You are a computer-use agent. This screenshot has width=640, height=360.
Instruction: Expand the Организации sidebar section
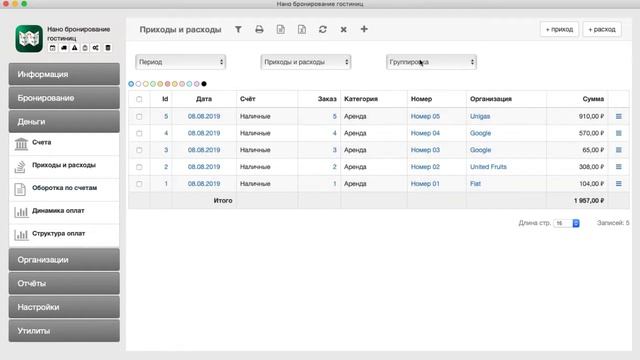point(64,260)
